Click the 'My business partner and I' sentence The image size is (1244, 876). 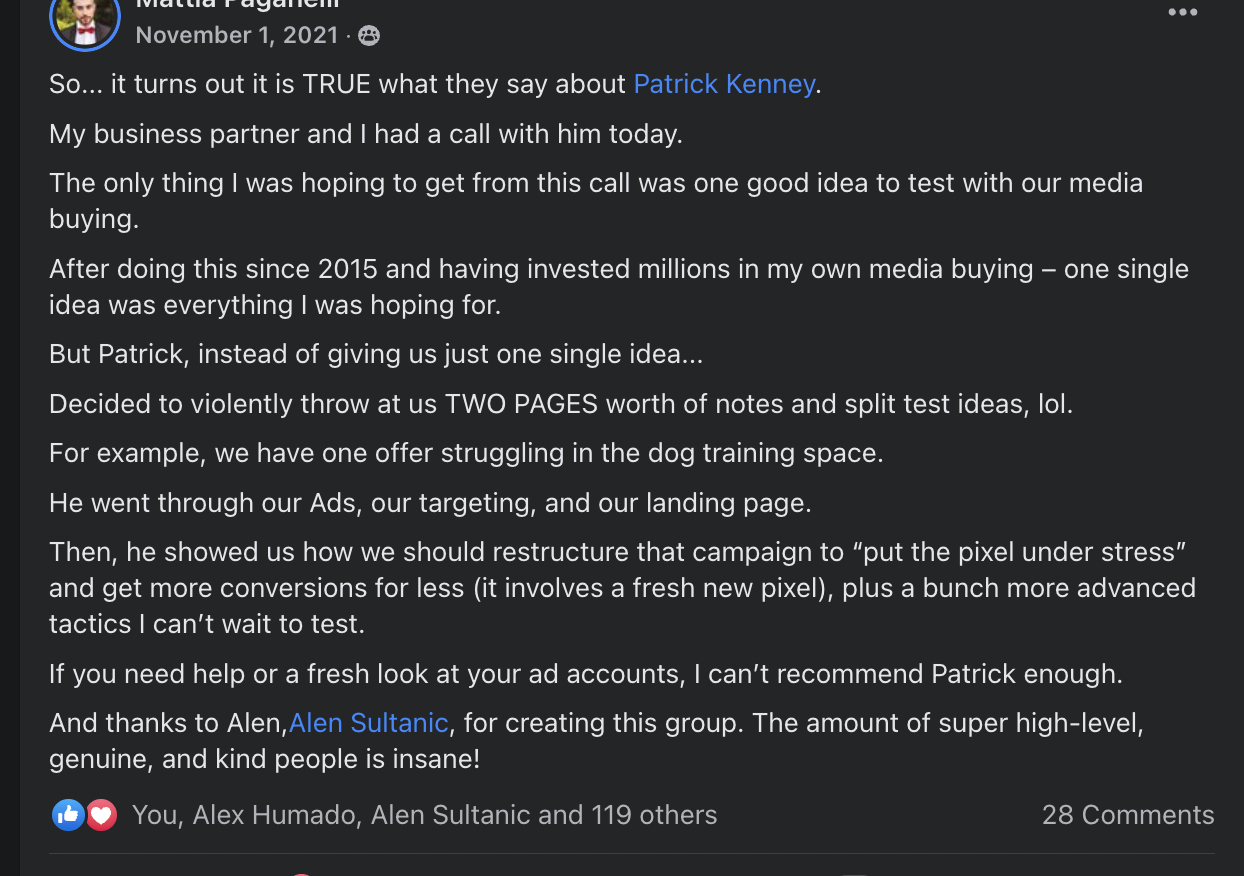click(365, 134)
